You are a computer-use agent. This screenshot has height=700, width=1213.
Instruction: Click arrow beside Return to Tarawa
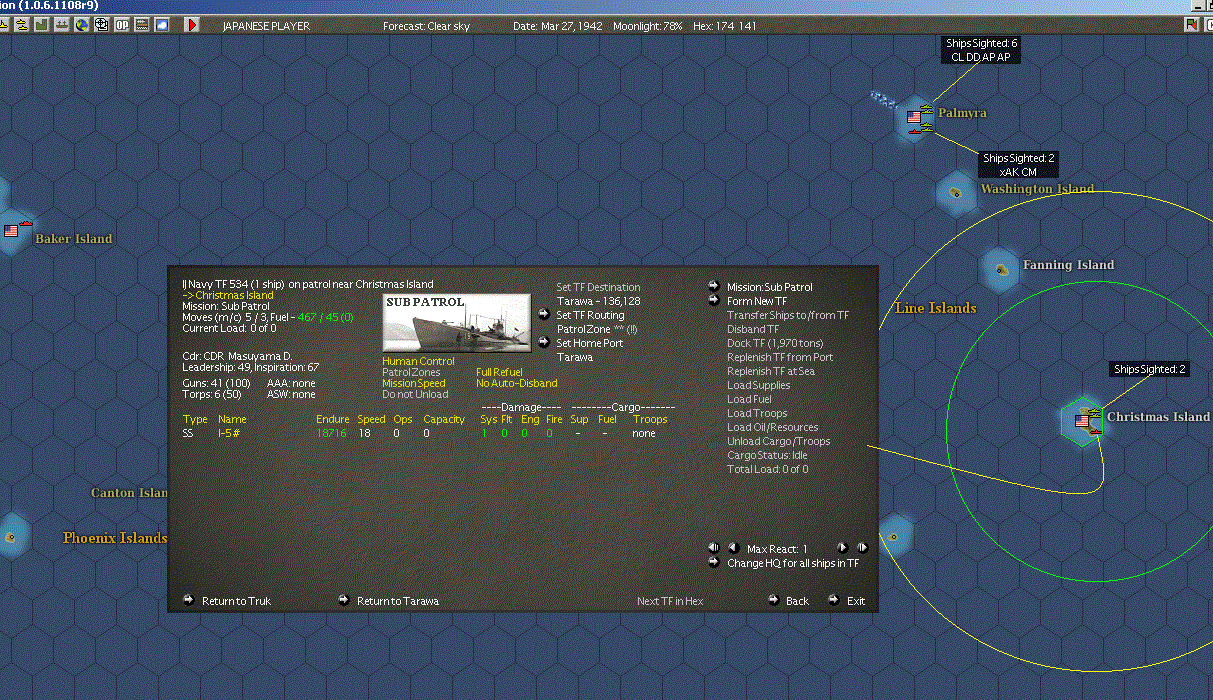(x=343, y=600)
